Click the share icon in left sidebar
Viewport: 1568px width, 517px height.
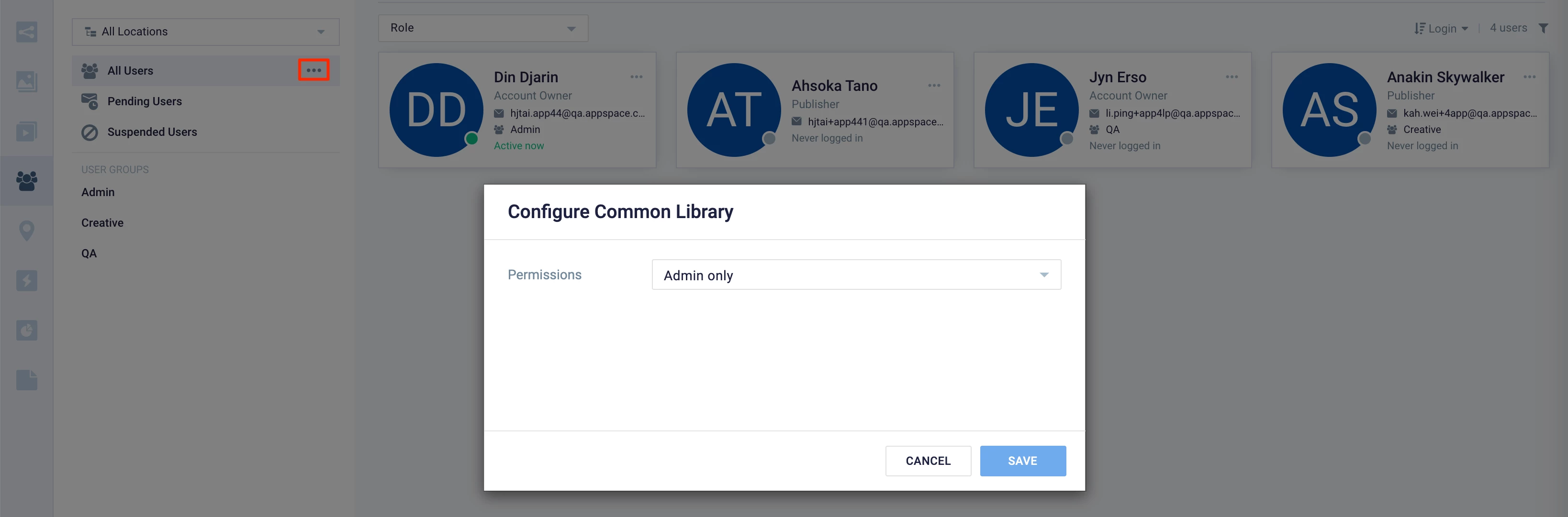point(26,32)
